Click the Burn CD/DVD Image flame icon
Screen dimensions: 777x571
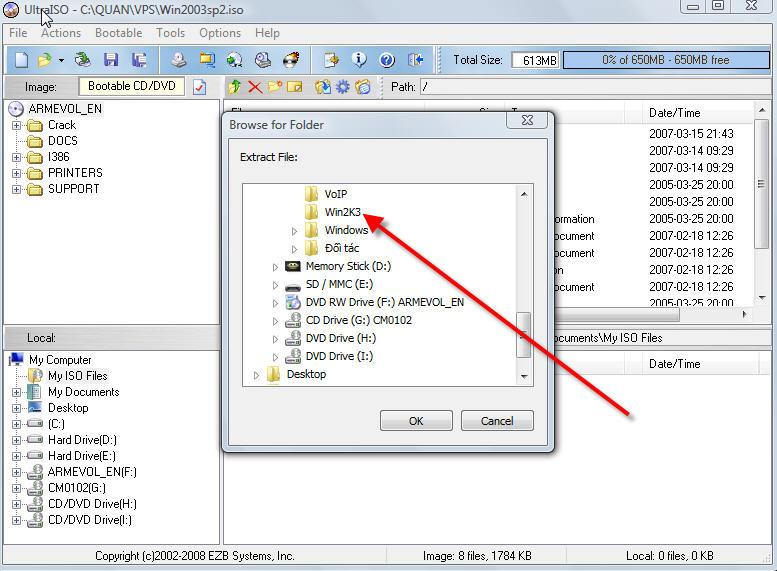click(x=291, y=60)
